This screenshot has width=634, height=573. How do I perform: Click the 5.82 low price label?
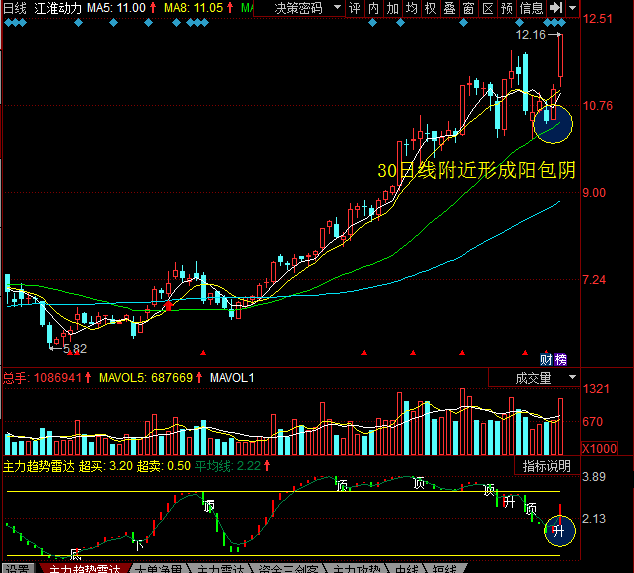tap(75, 349)
